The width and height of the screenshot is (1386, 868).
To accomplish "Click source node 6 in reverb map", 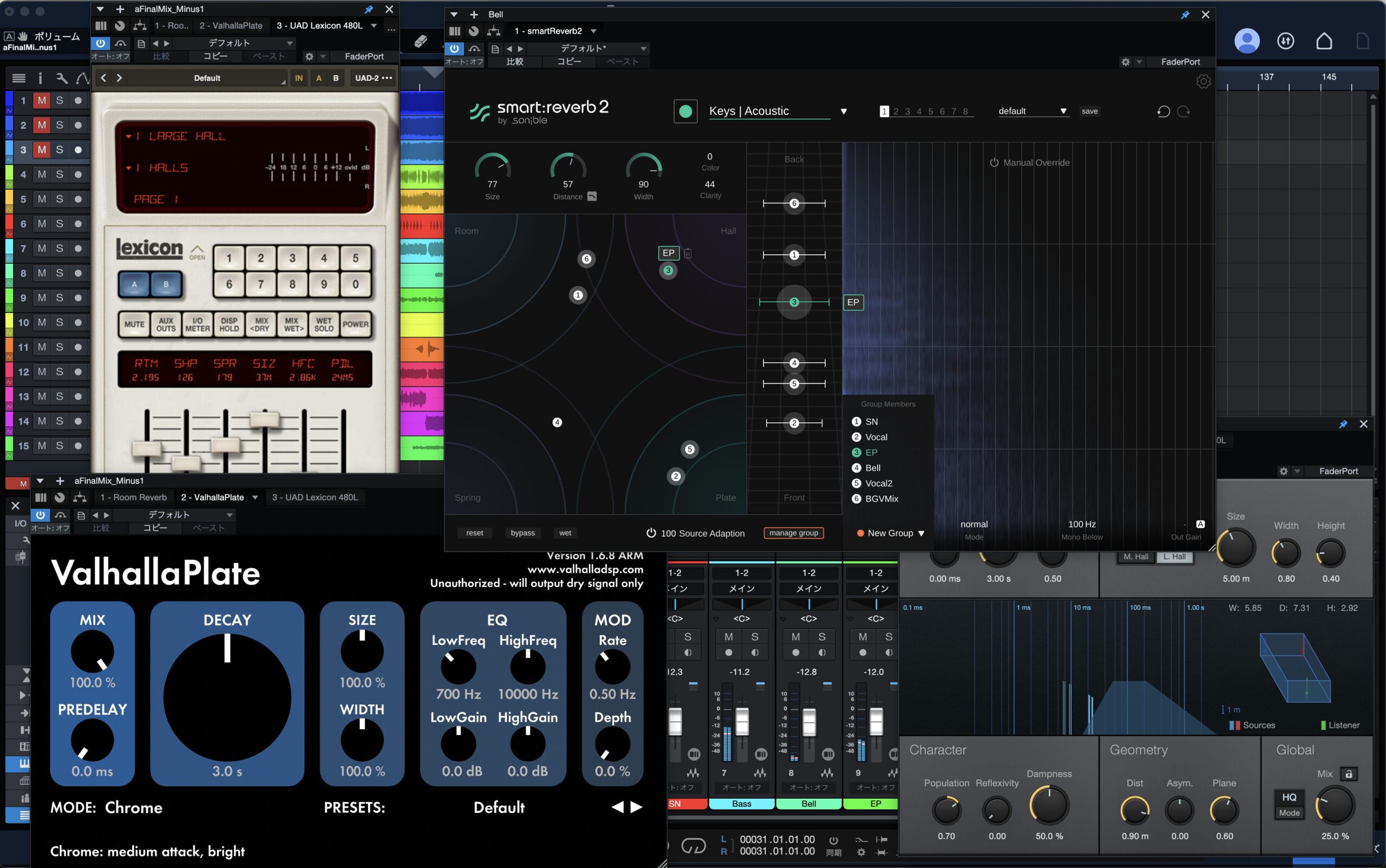I will tap(586, 259).
